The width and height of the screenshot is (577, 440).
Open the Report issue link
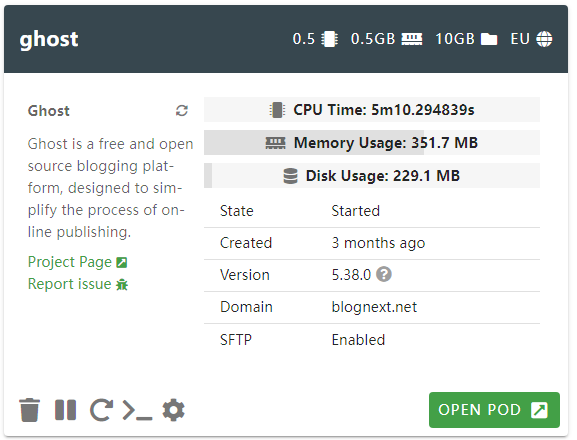pos(78,284)
